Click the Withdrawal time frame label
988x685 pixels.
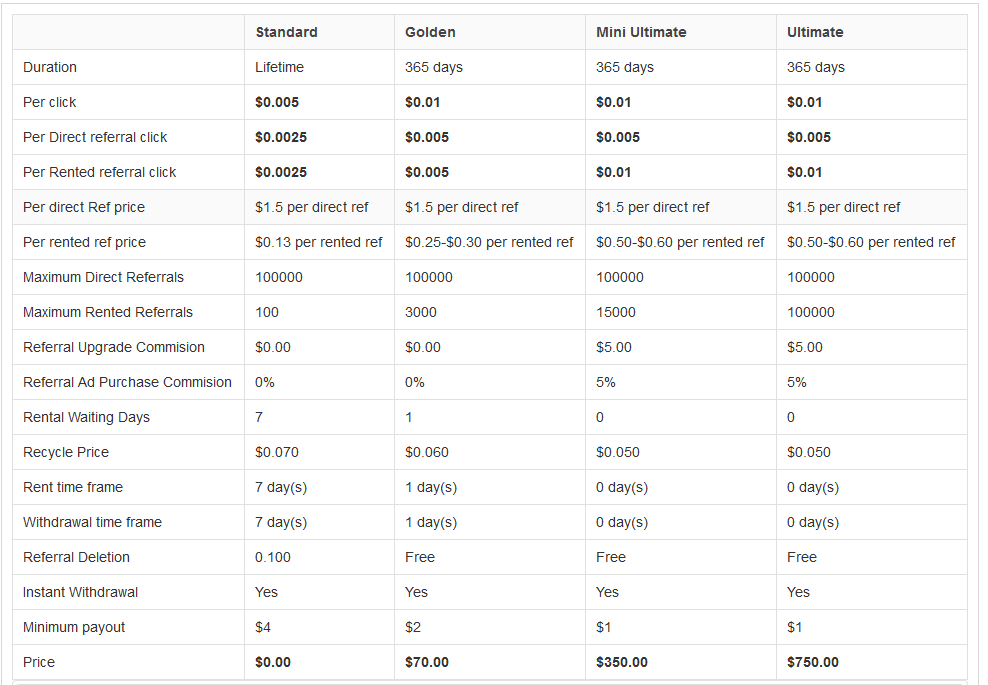click(92, 522)
